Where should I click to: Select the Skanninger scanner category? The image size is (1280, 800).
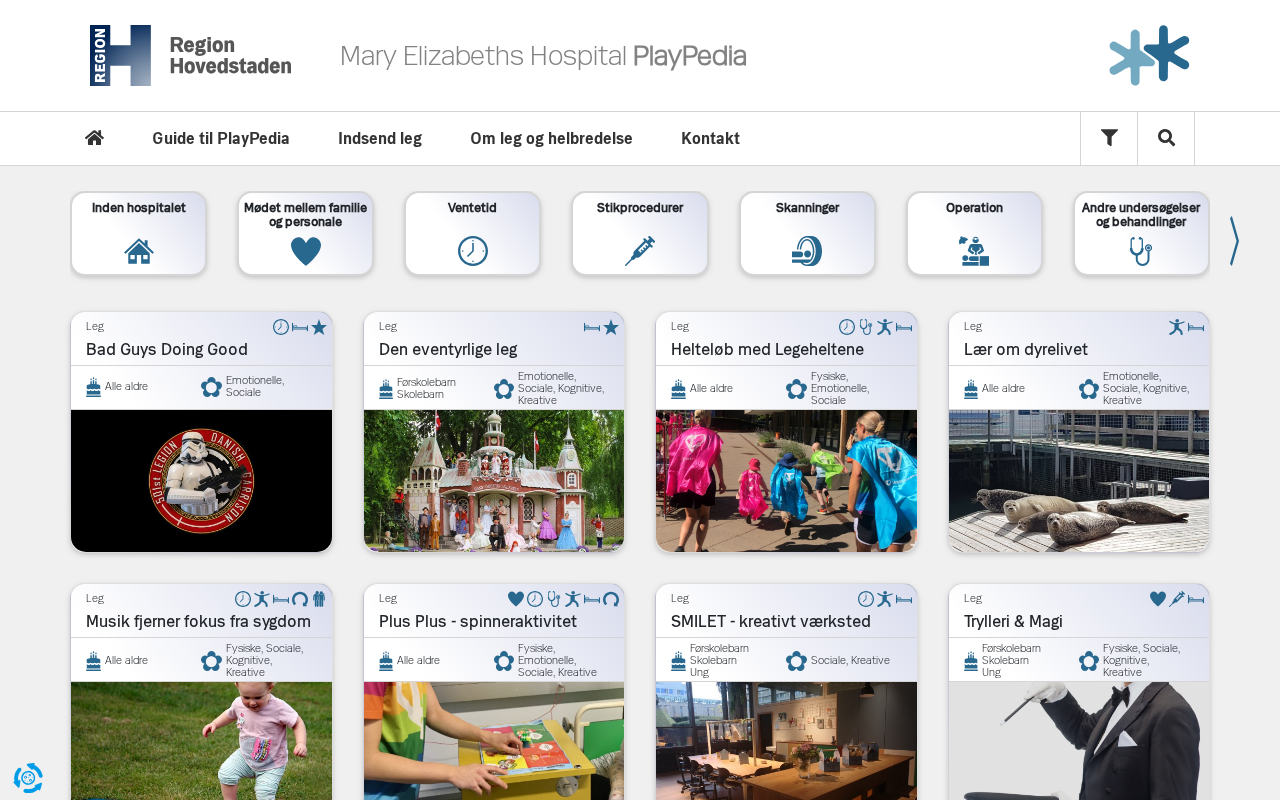[807, 233]
